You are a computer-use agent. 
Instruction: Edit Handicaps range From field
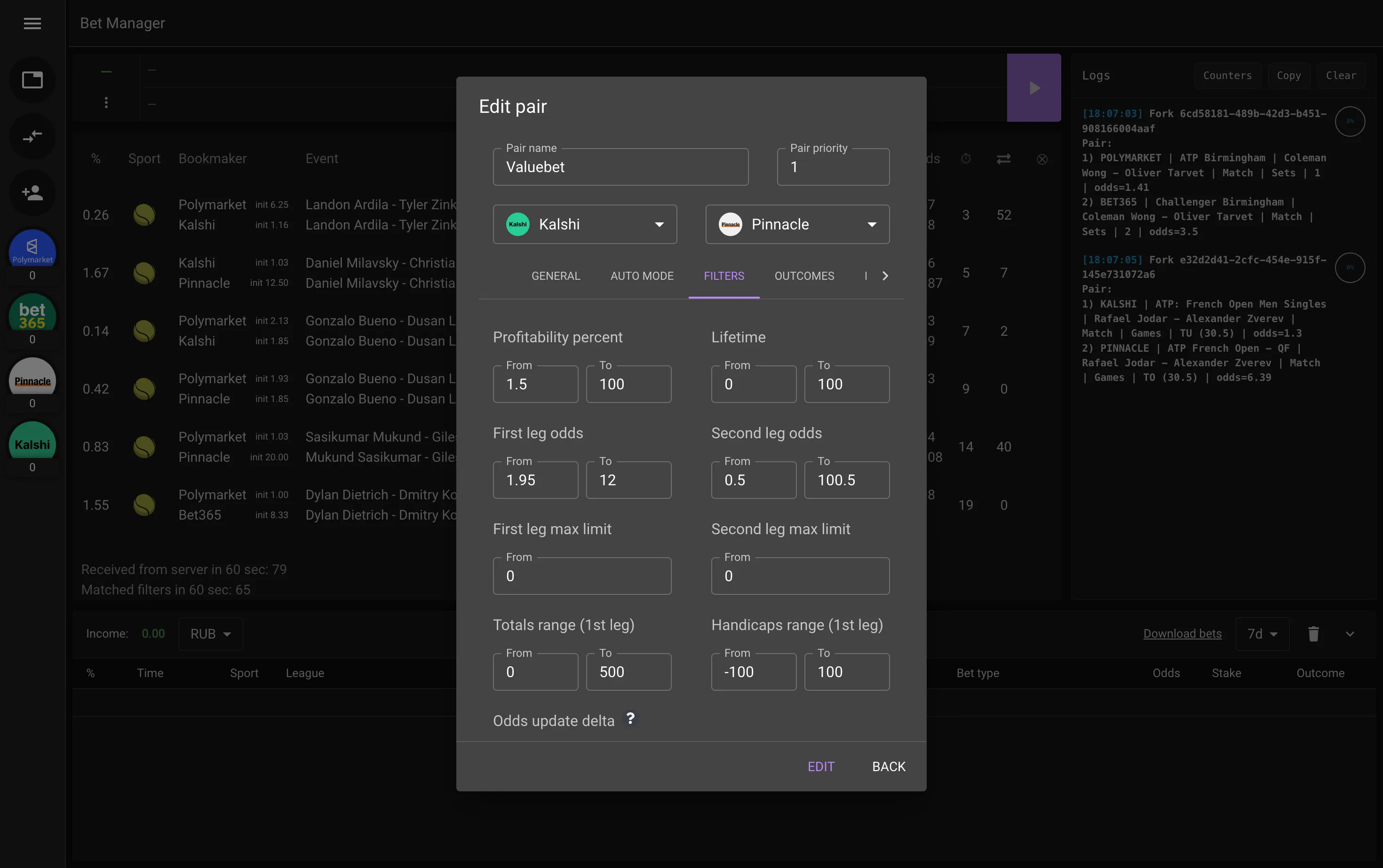tap(754, 671)
